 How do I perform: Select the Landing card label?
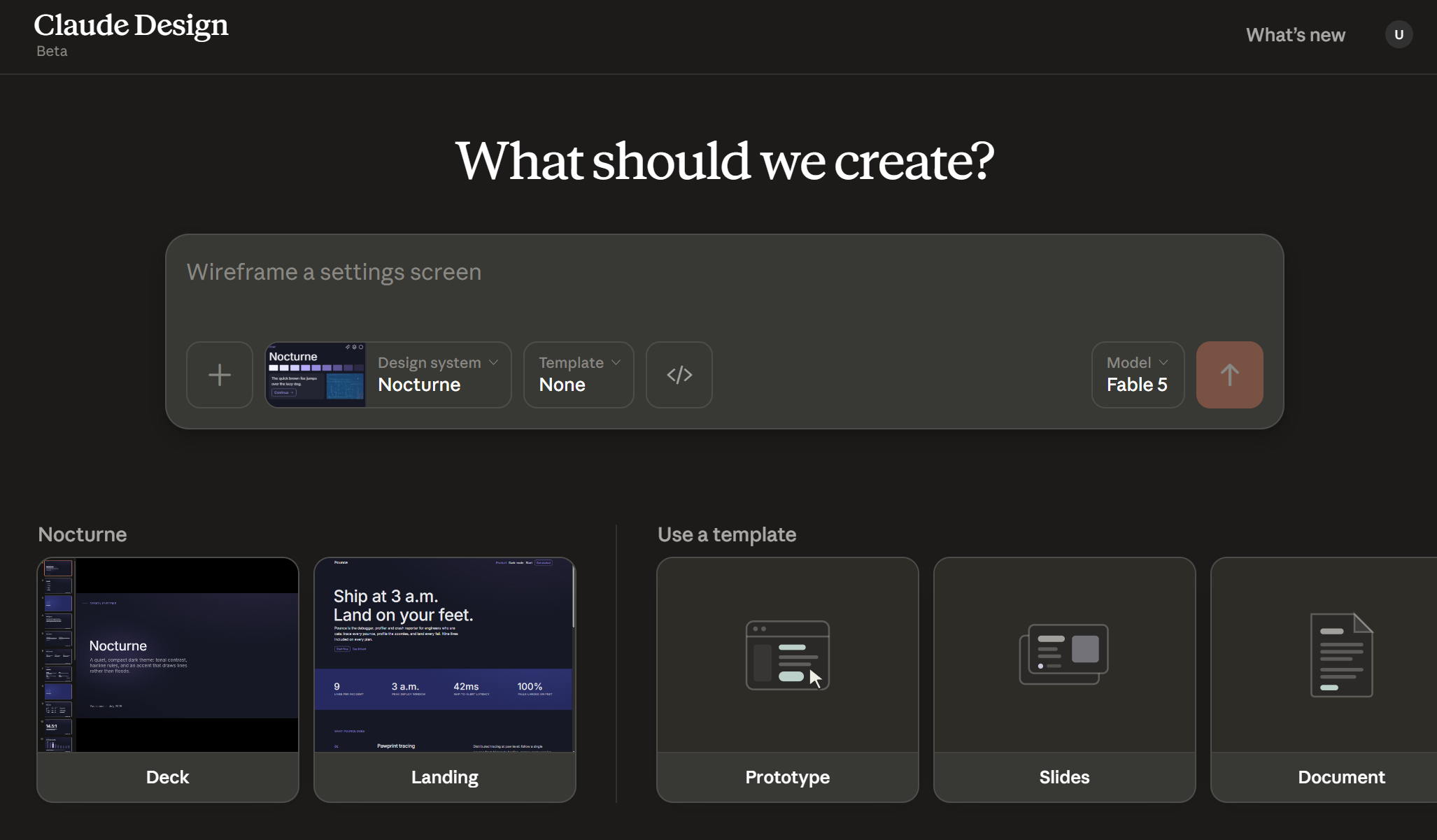445,777
